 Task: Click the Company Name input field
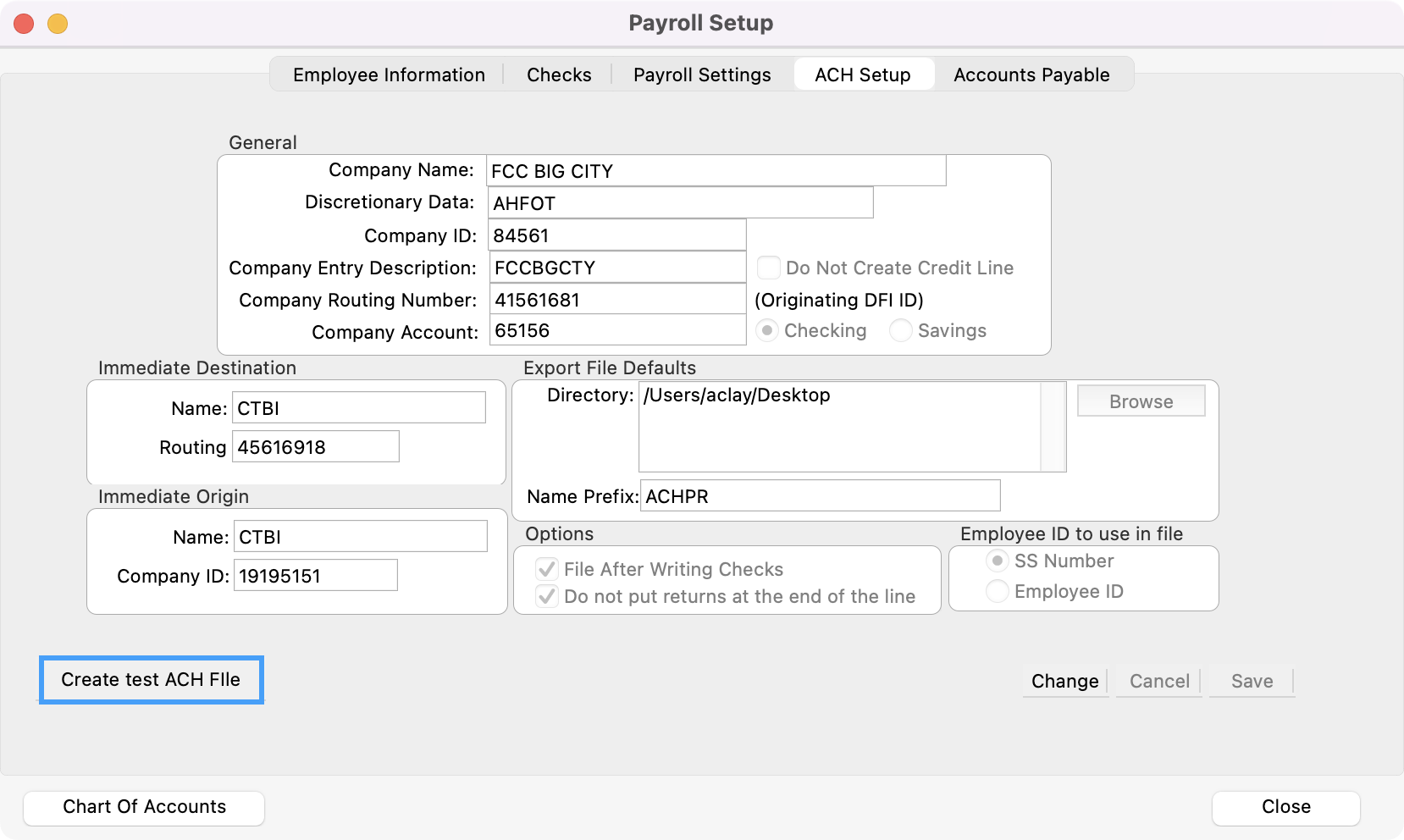[x=716, y=171]
